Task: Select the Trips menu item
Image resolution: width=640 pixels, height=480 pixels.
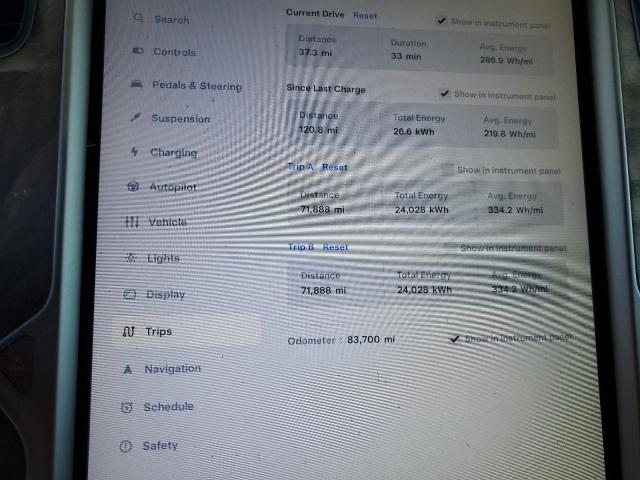Action: tap(158, 331)
